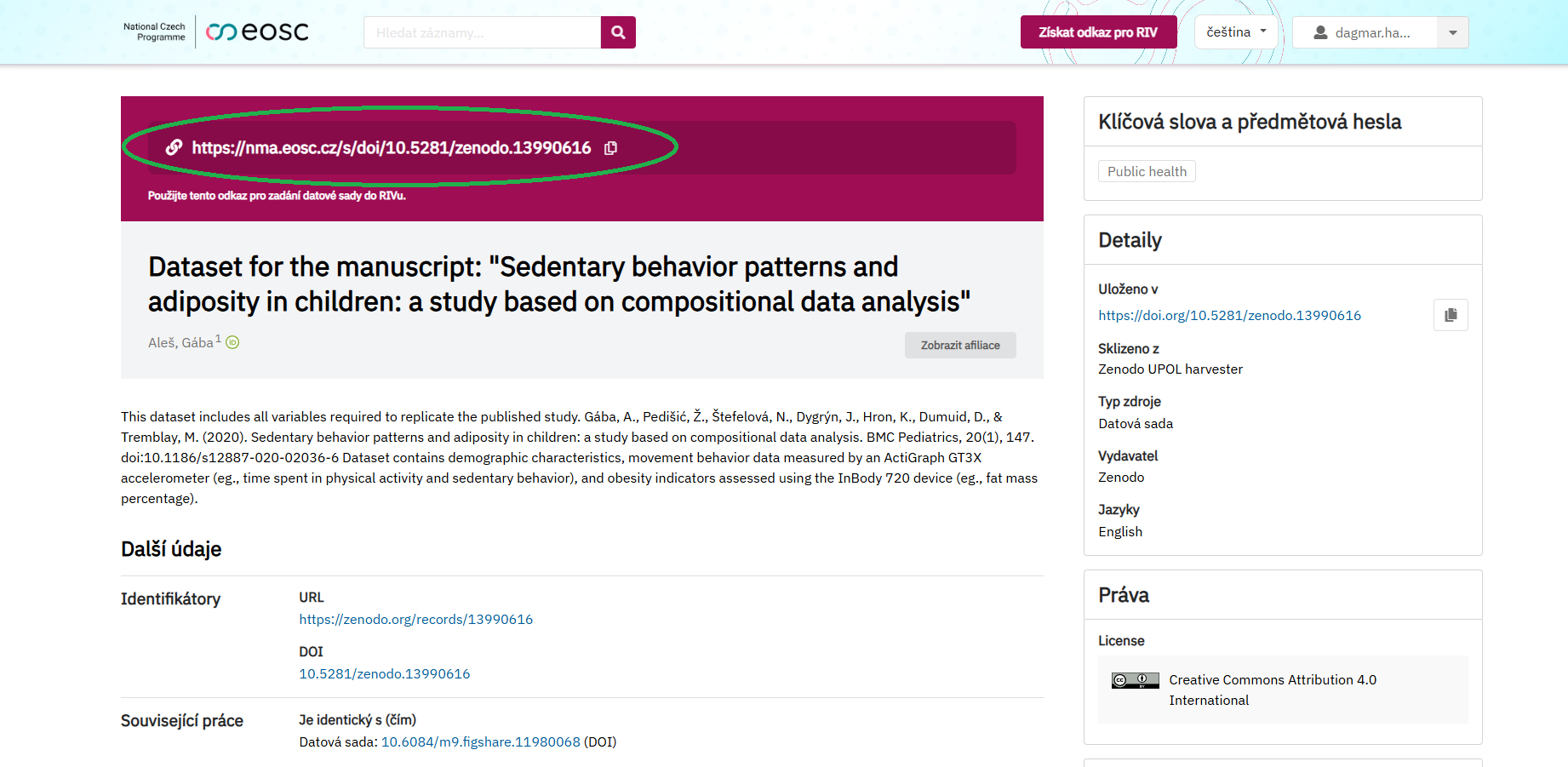Click the user profile avatar icon
Screen dimensions: 1568x767
(1320, 32)
